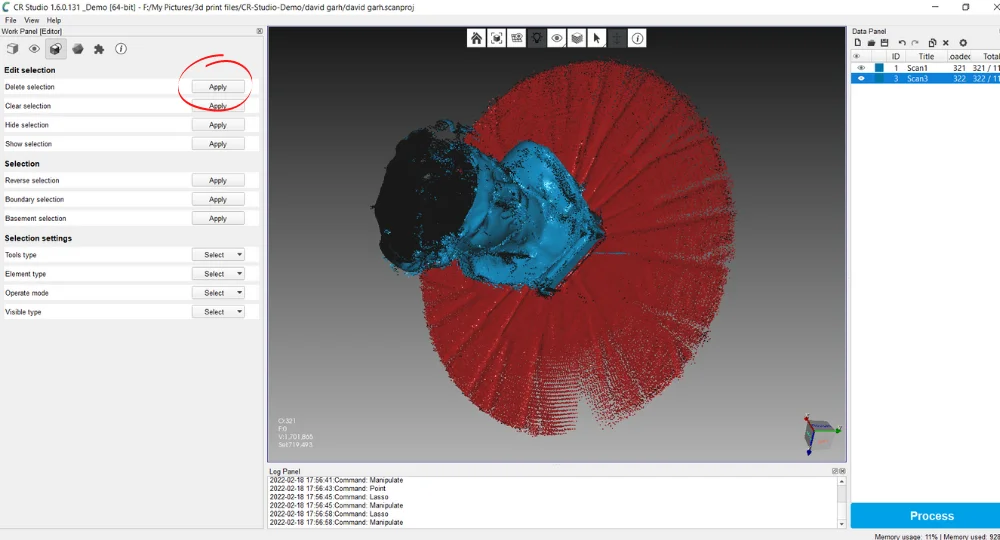This screenshot has height=540, width=1000.
Task: Open the info tab in Work Panel
Action: [121, 48]
